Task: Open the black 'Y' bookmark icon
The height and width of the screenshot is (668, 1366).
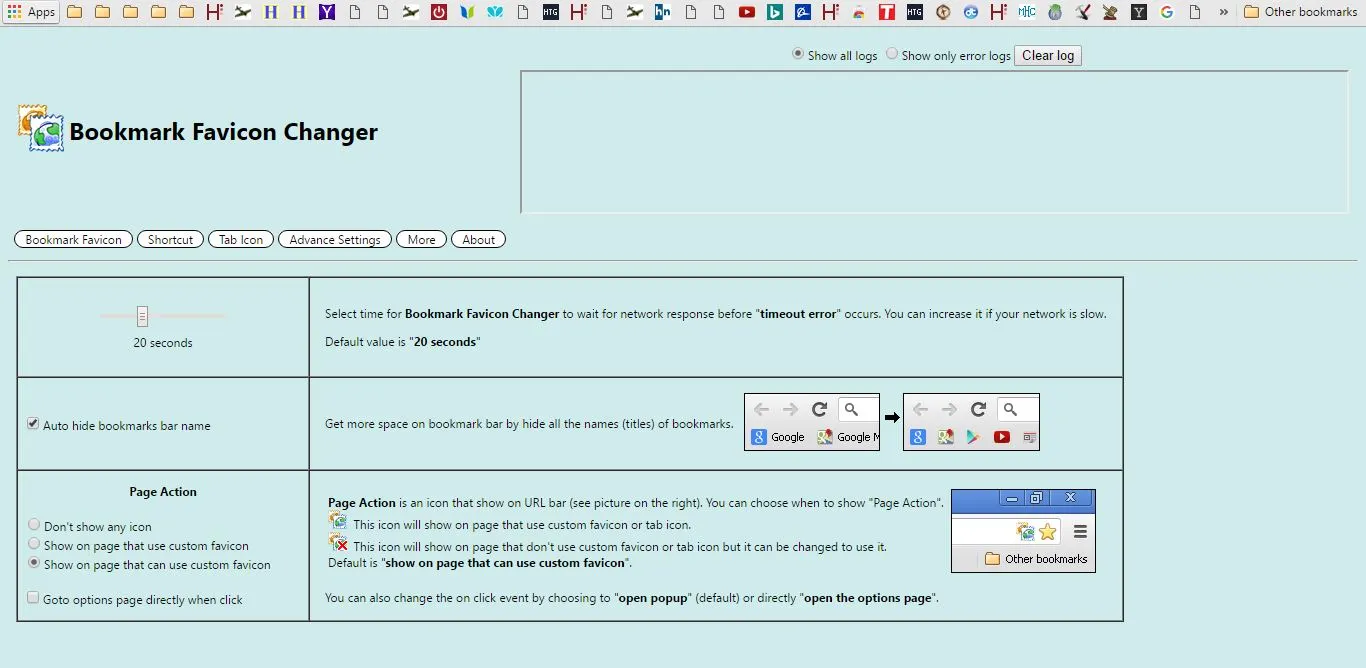Action: pyautogui.click(x=1139, y=12)
